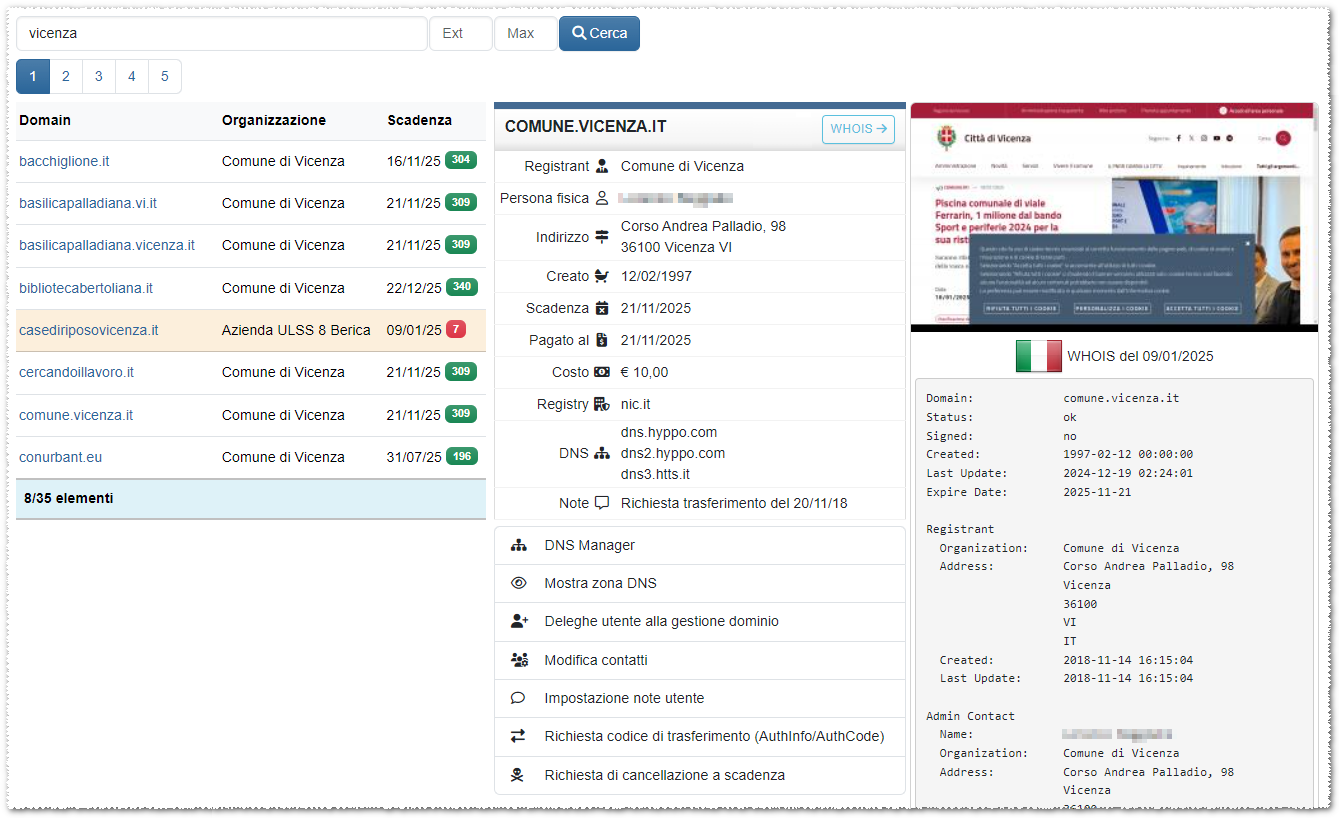Screen dimensions: 1339x818
Task: Request transfer code AuthInfo/AuthCode
Action: (x=700, y=736)
